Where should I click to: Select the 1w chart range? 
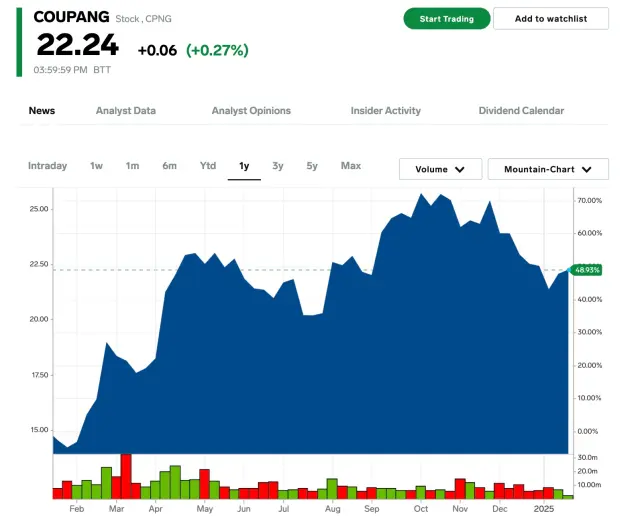tap(96, 166)
